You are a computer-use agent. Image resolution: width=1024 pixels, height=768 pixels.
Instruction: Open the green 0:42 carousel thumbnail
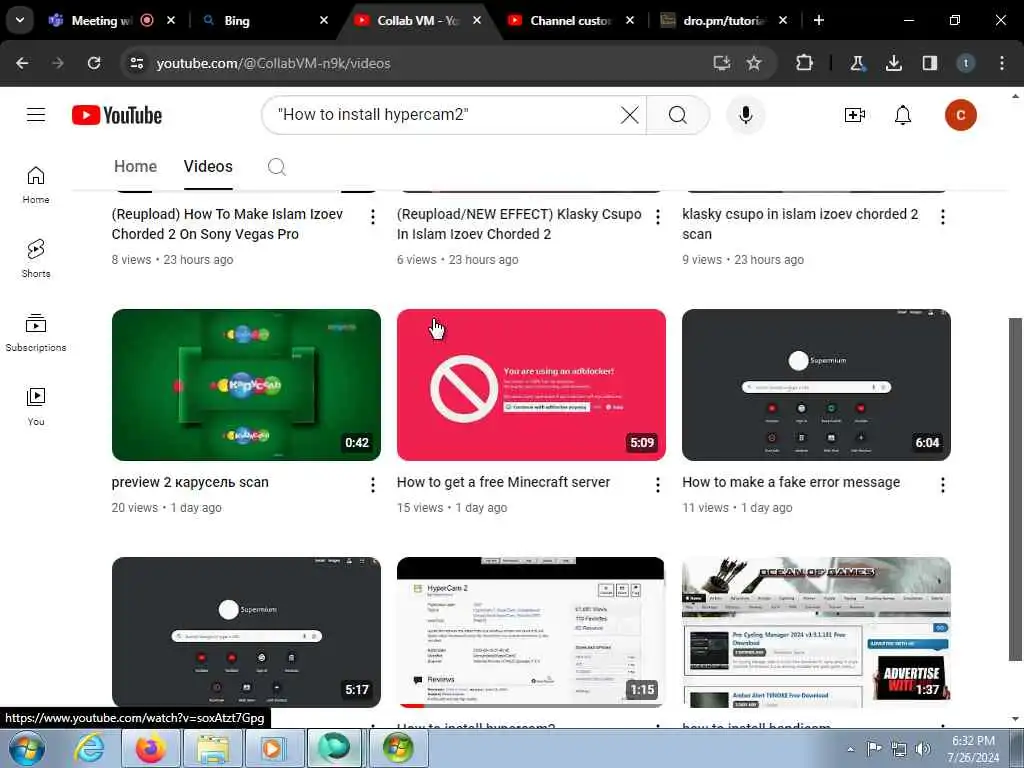(x=246, y=385)
